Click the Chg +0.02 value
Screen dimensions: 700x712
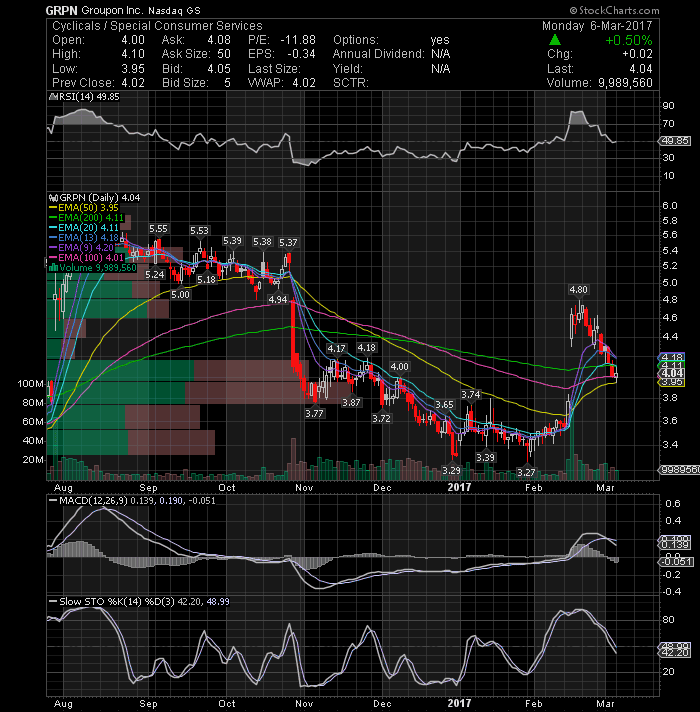pyautogui.click(x=637, y=54)
